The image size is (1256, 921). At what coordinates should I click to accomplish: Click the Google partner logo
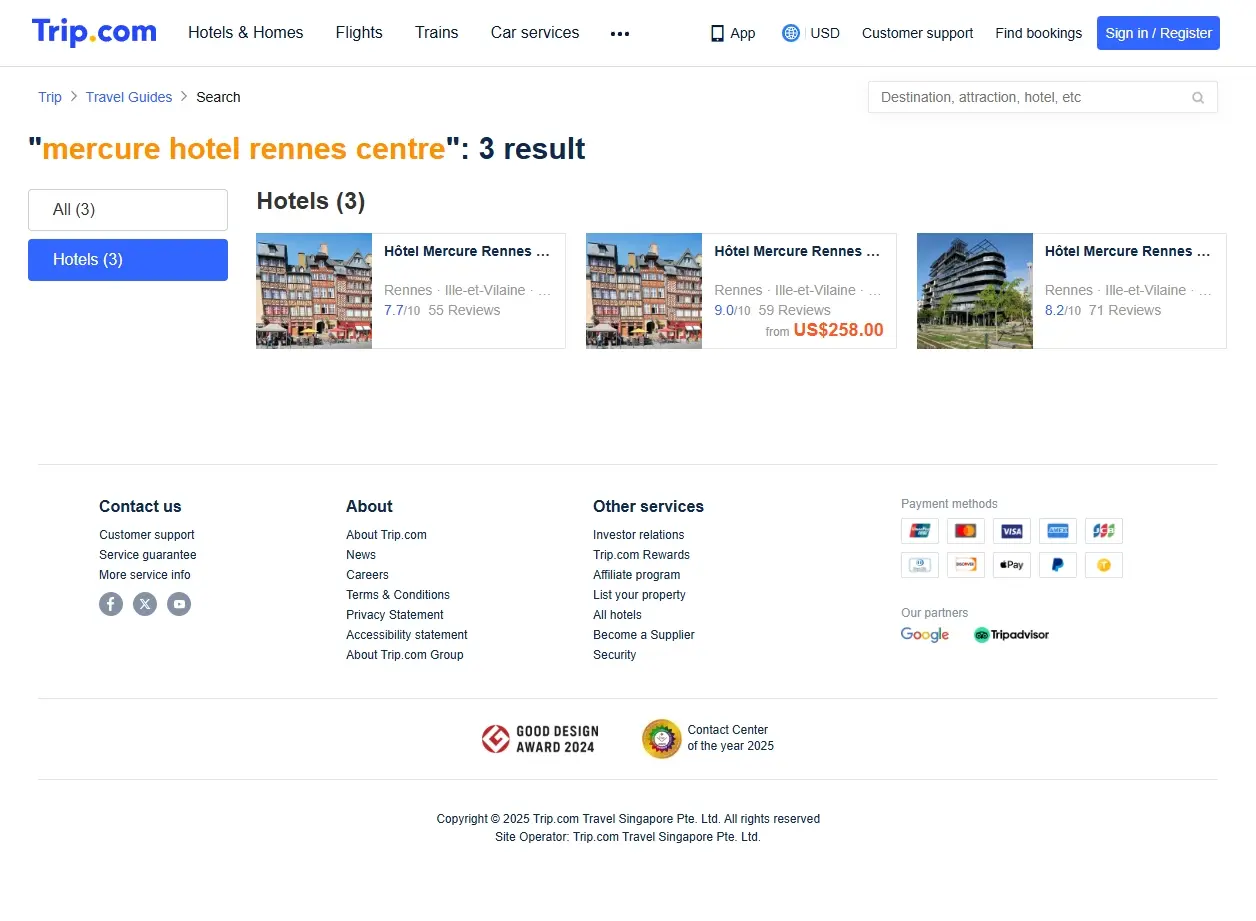[x=925, y=635]
